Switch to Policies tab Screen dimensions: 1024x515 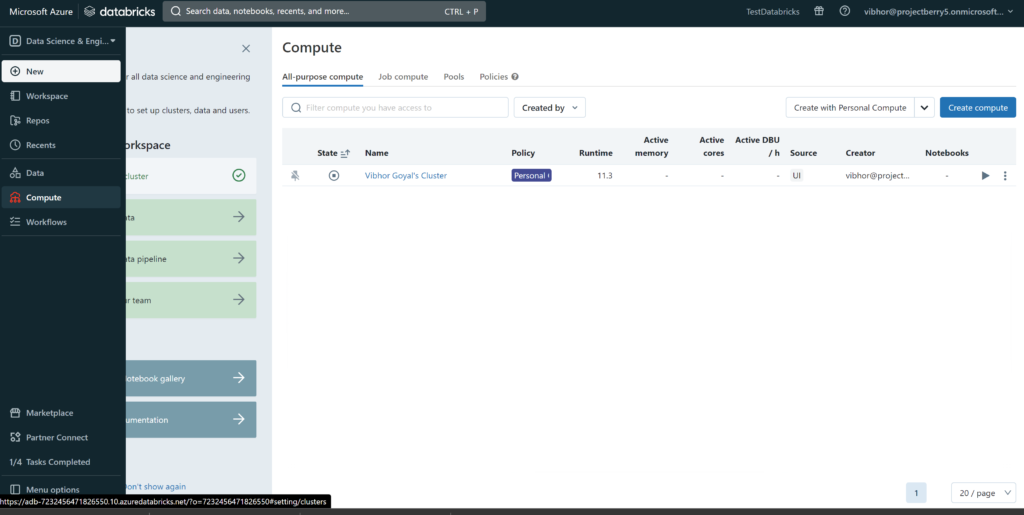coord(494,77)
